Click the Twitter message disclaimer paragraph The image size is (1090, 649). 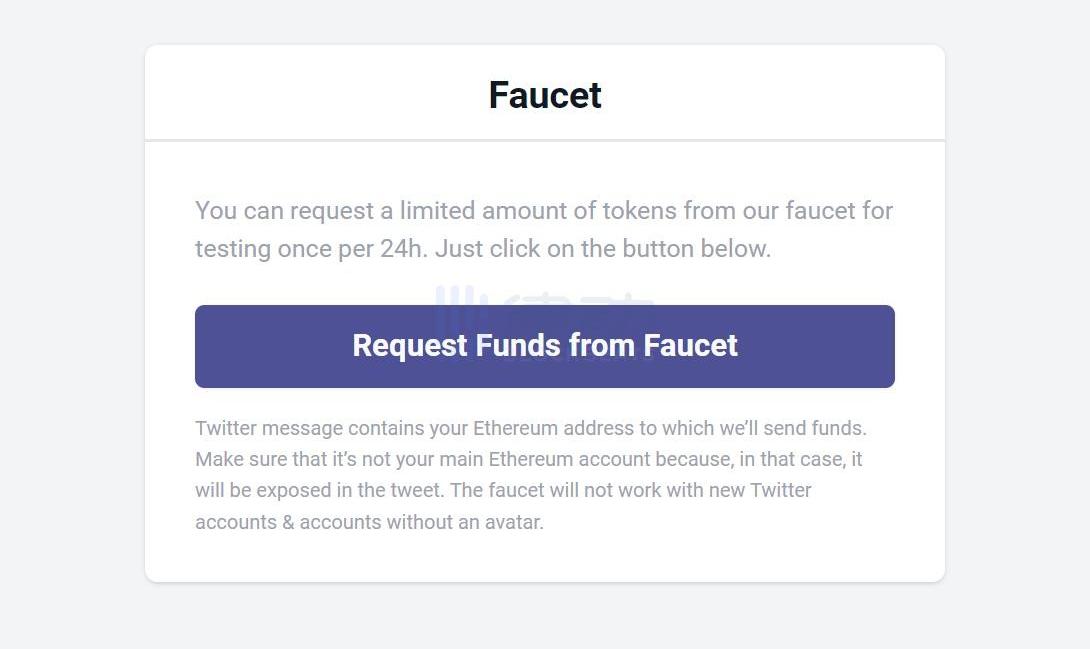click(531, 475)
